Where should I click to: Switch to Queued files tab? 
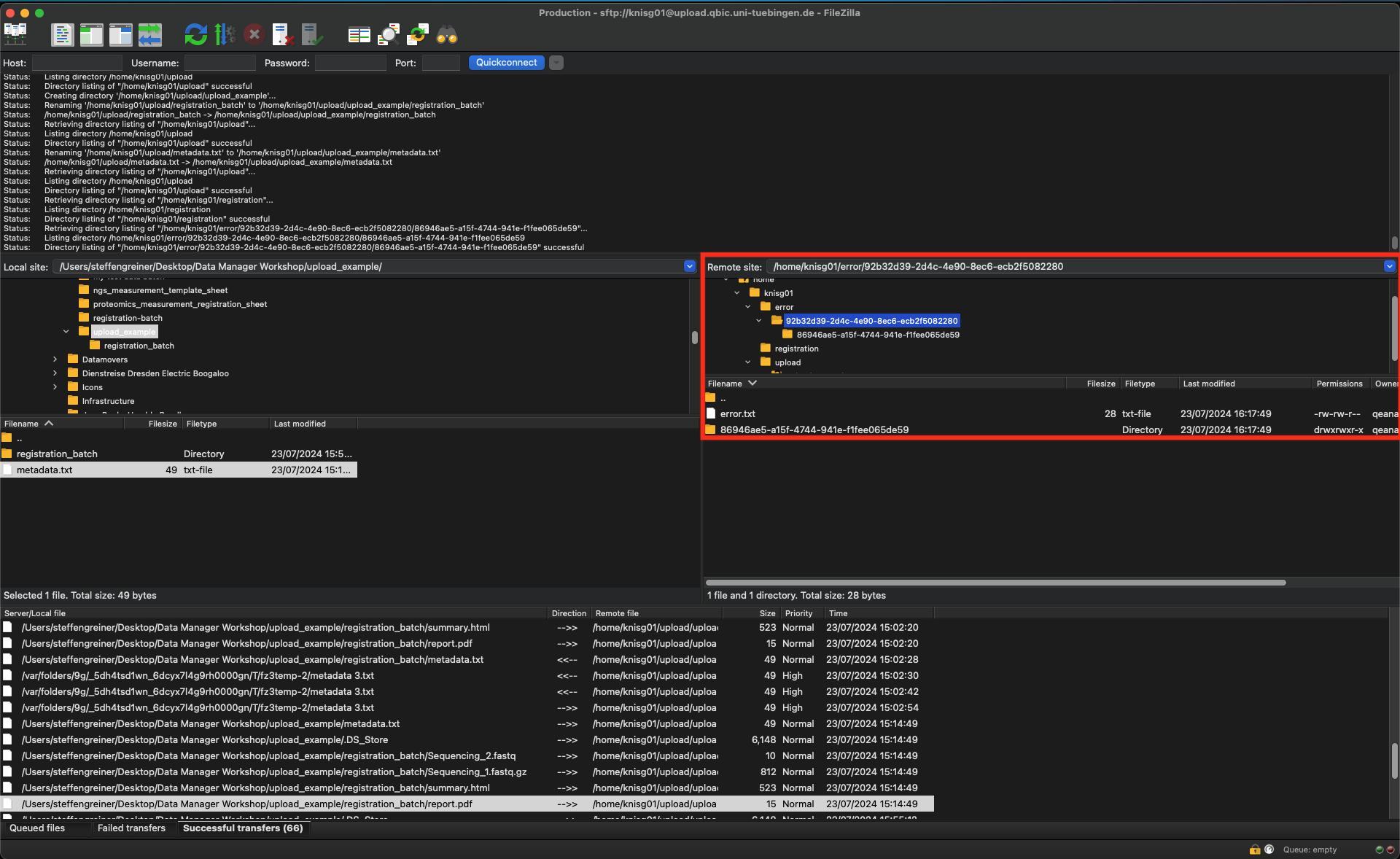37,828
